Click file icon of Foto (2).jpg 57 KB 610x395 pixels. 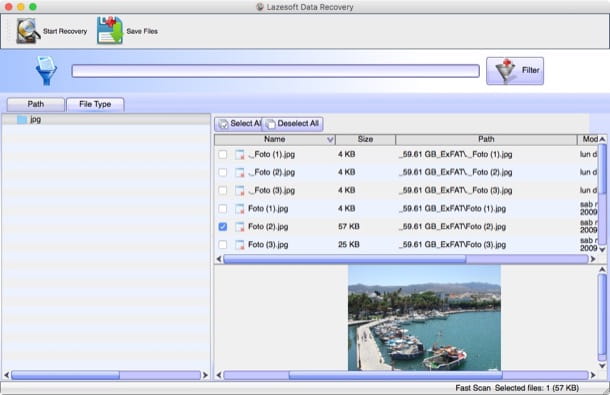240,226
